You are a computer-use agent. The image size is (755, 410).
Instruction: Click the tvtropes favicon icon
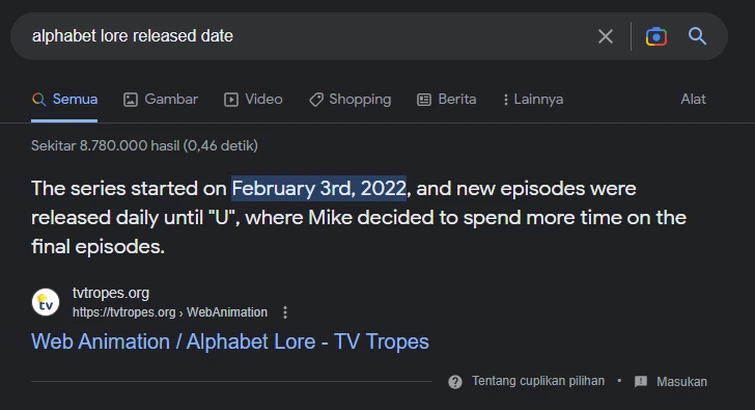[x=45, y=302]
